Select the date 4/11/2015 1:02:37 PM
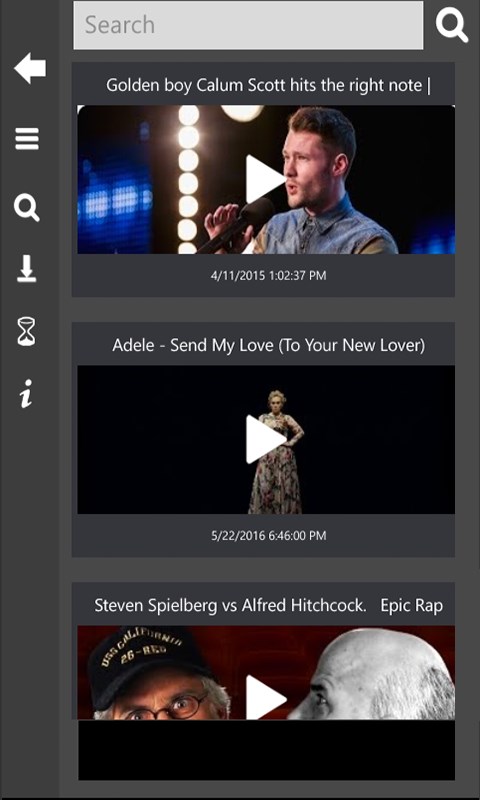 (x=268, y=276)
